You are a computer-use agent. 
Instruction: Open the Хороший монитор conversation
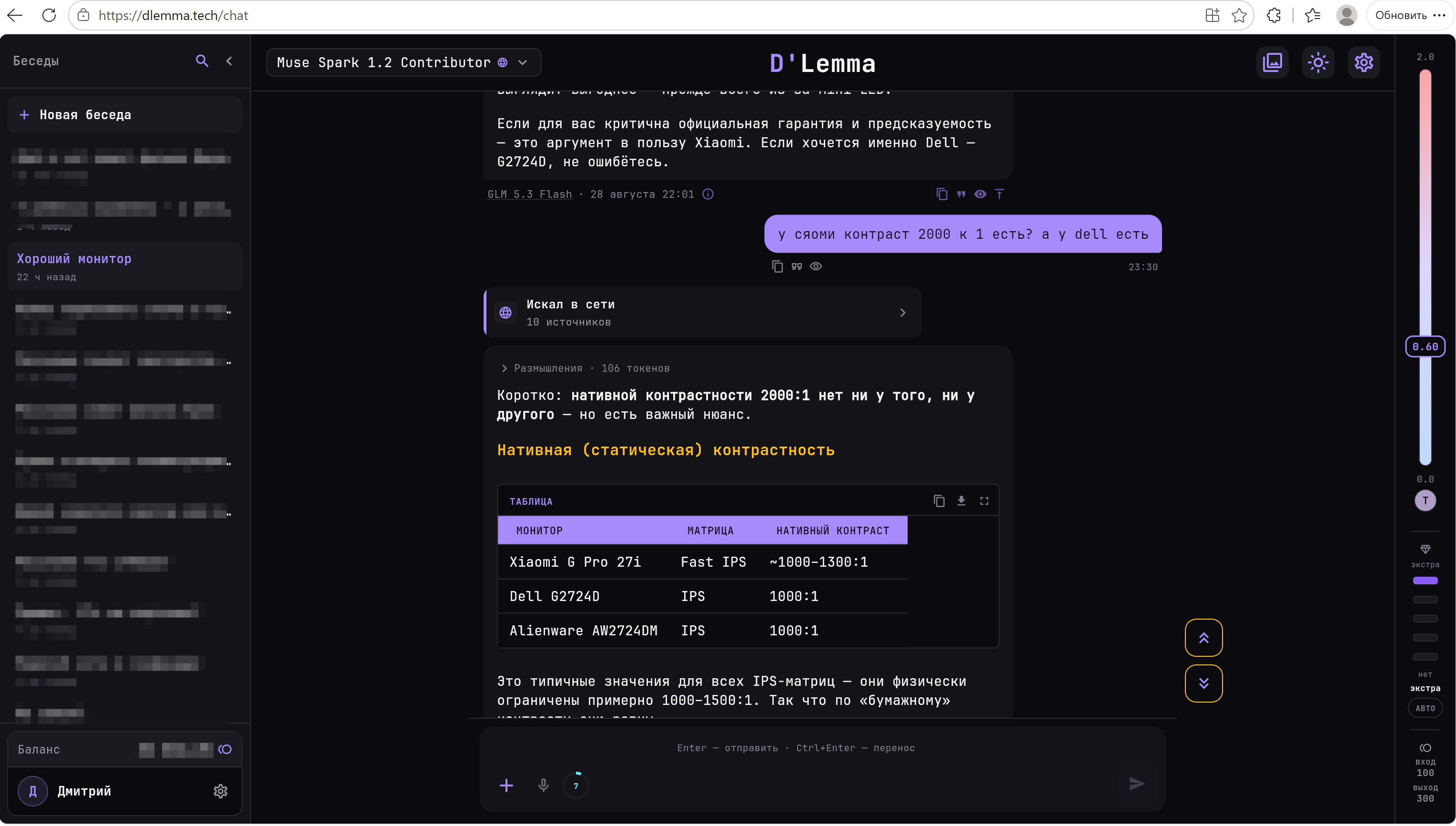[x=125, y=266]
